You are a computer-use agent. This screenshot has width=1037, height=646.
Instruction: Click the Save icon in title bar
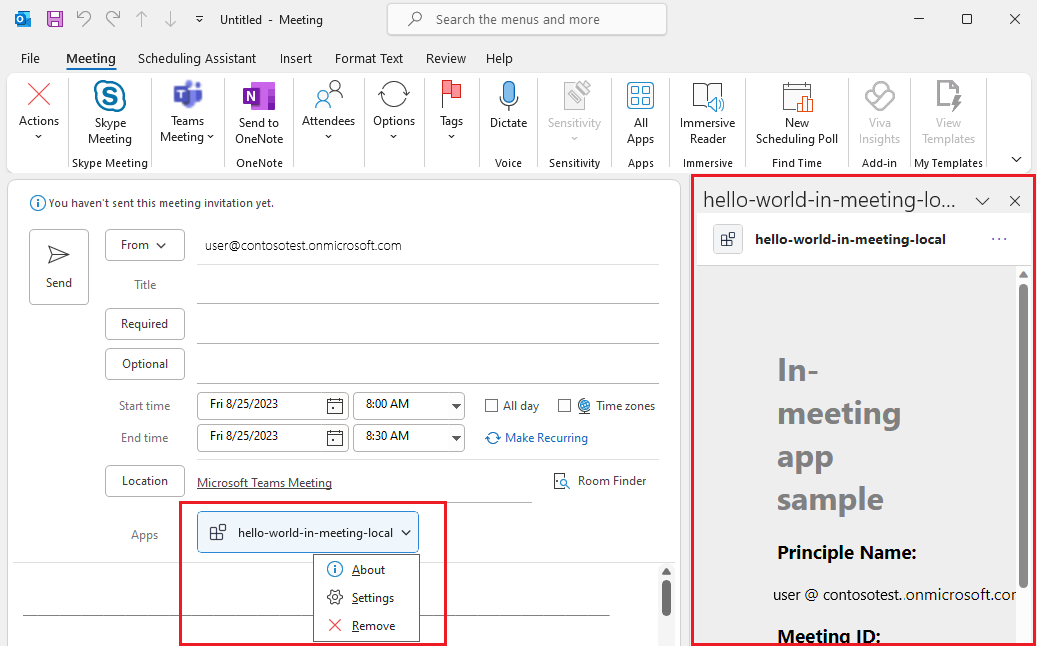click(x=54, y=19)
